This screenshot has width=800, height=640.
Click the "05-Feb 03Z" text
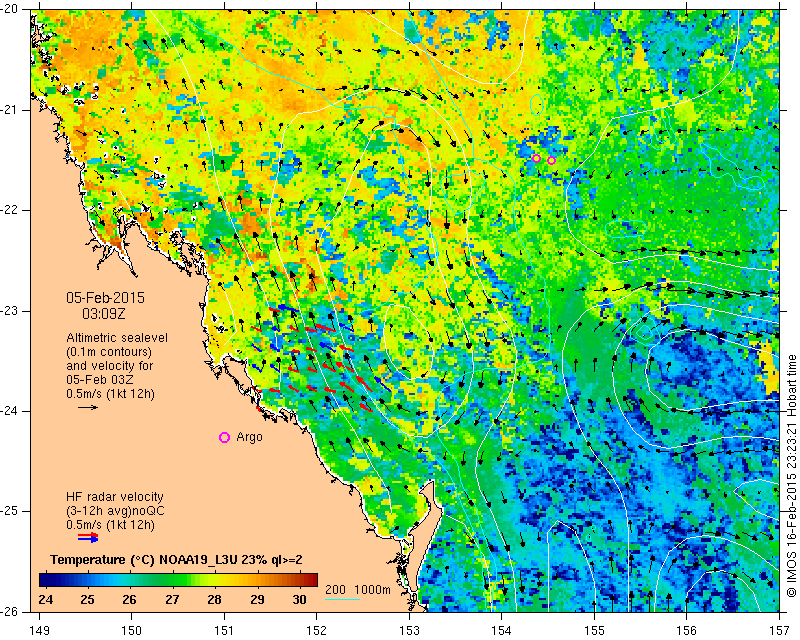[x=99, y=380]
